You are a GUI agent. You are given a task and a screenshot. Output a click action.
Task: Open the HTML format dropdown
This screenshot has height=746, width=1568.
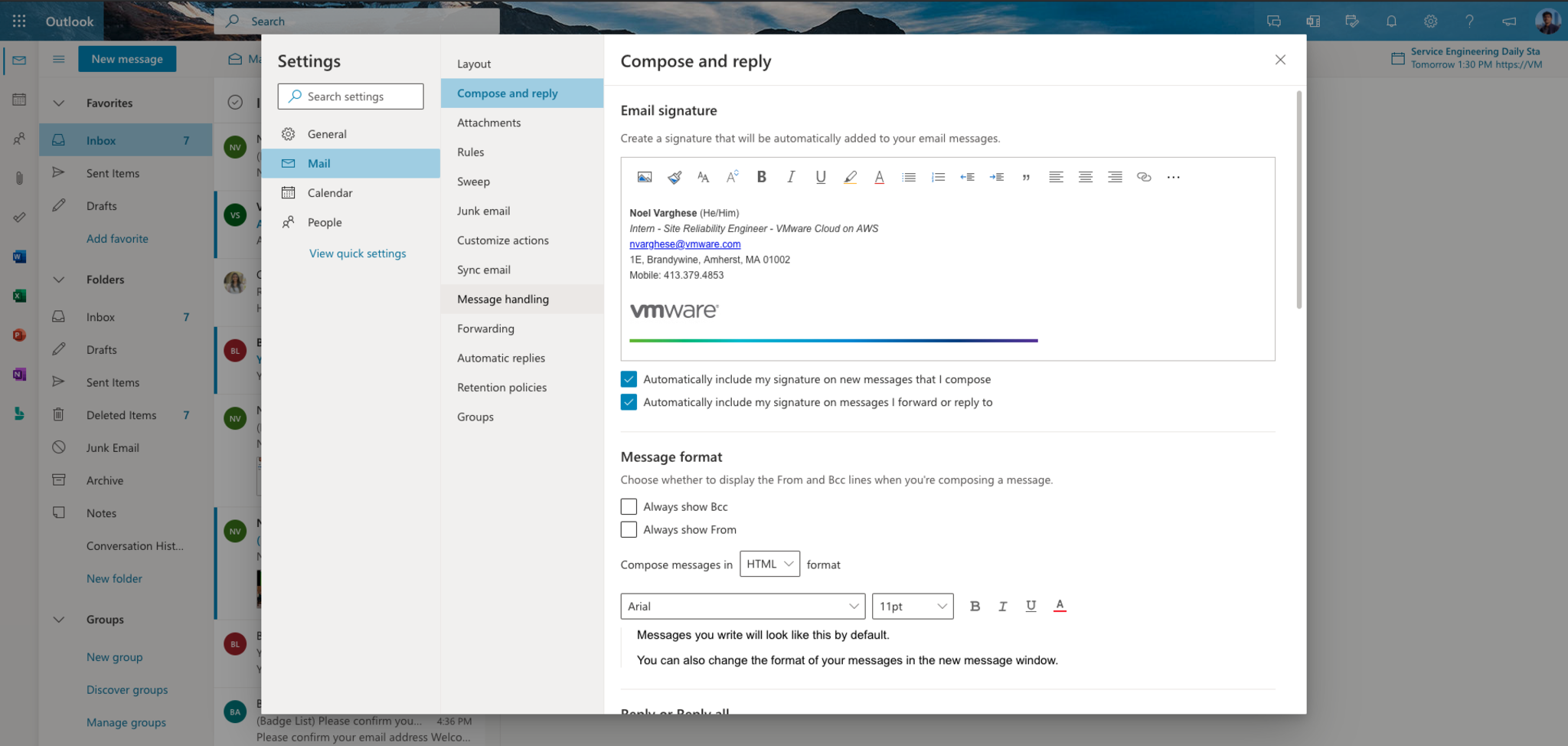pos(769,564)
